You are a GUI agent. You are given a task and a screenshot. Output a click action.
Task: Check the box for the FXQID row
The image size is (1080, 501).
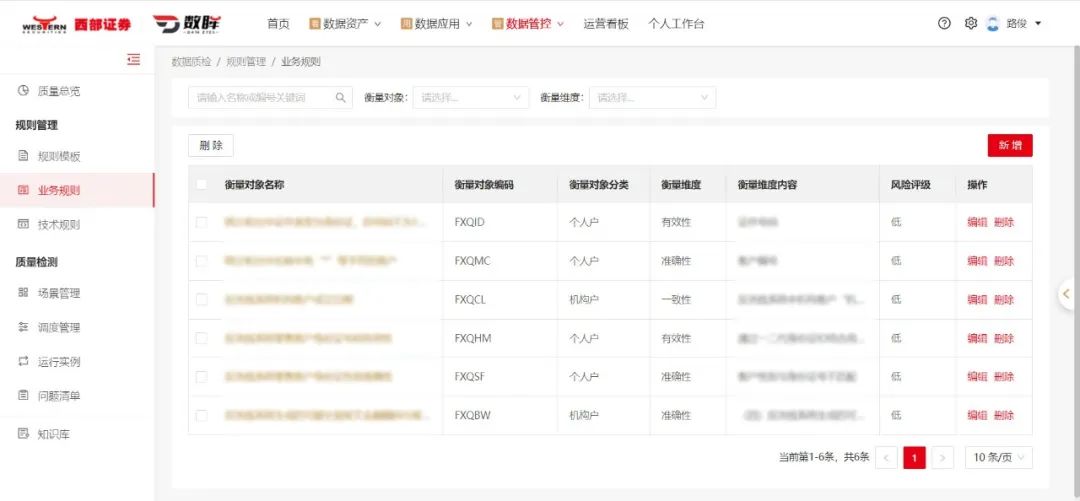pyautogui.click(x=201, y=223)
